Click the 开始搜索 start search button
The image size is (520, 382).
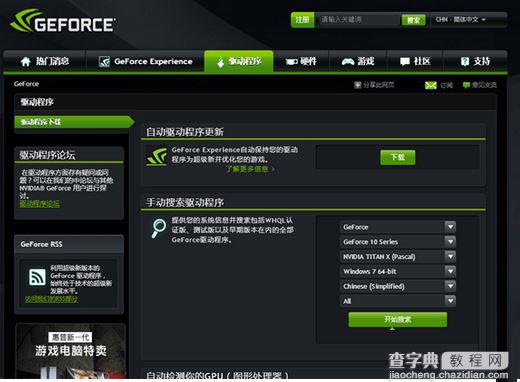tap(398, 320)
